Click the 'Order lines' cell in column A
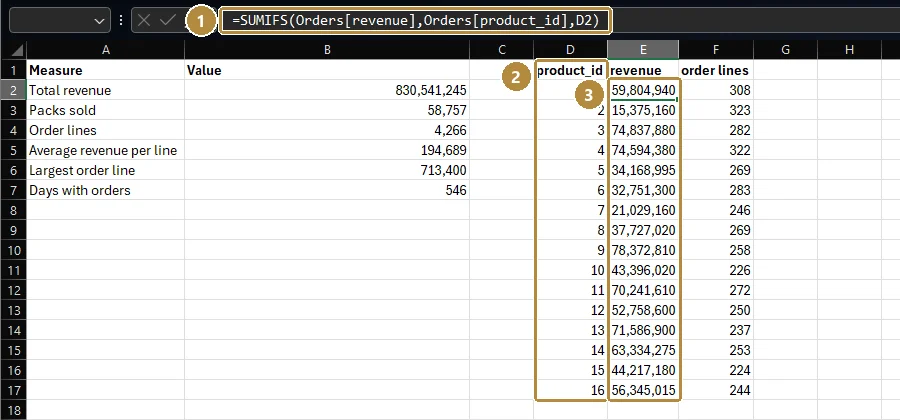The image size is (900, 420). pyautogui.click(x=106, y=130)
